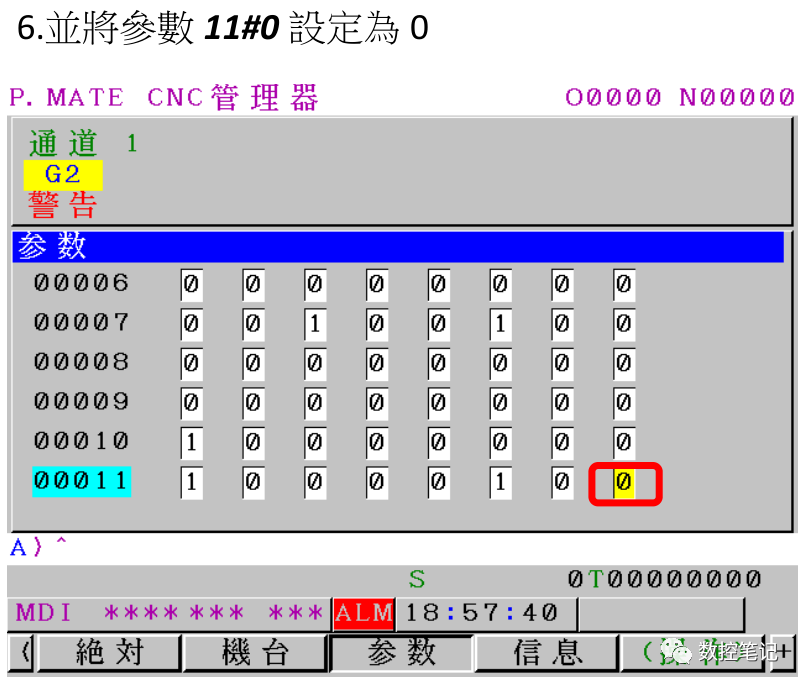Click the left arrow soft key
Image resolution: width=804 pixels, height=687 pixels.
click(23, 653)
